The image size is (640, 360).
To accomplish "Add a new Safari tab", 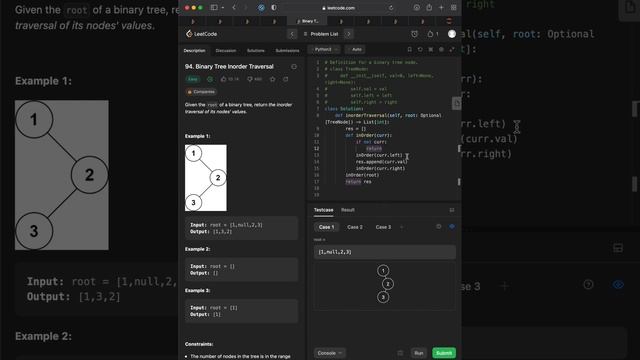I will [441, 7].
